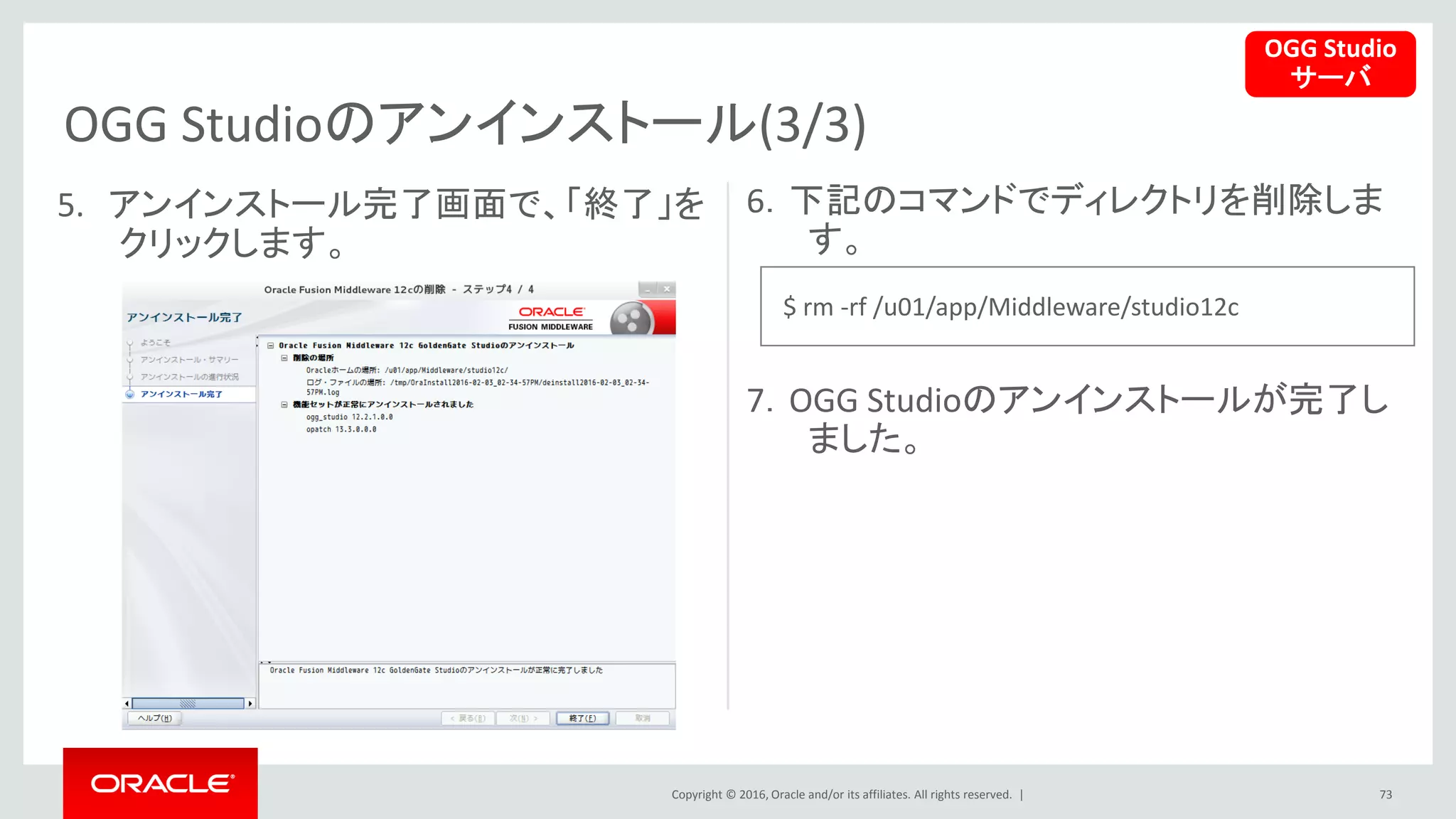Select the アンインストールの進行状況 step
The height and width of the screenshot is (819, 1456).
pyautogui.click(x=189, y=377)
